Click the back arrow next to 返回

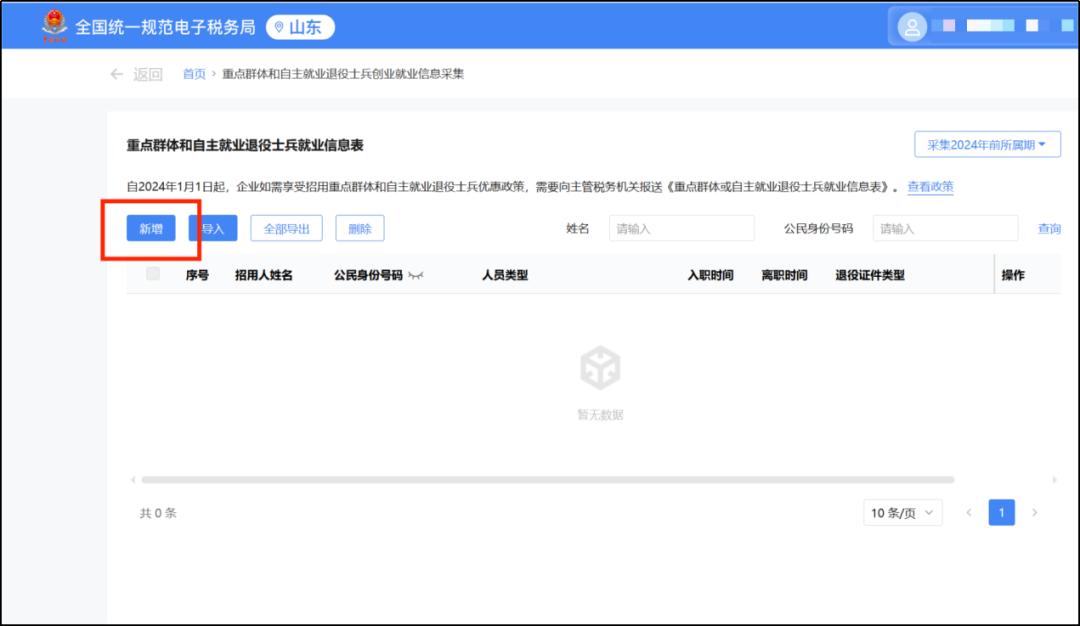pos(117,74)
